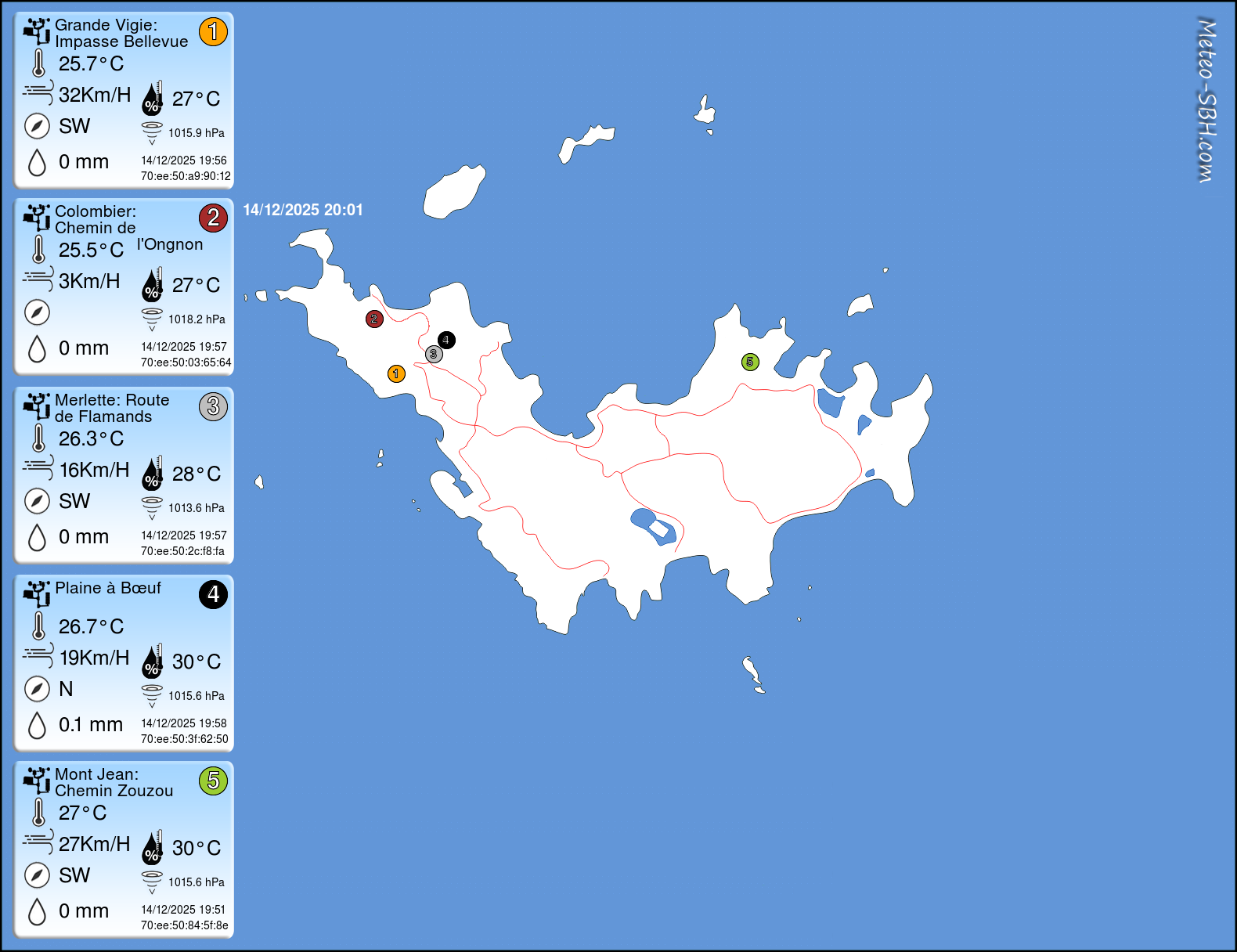Click compass icon in Grande Vigie card
This screenshot has width=1237, height=952.
pyautogui.click(x=37, y=125)
